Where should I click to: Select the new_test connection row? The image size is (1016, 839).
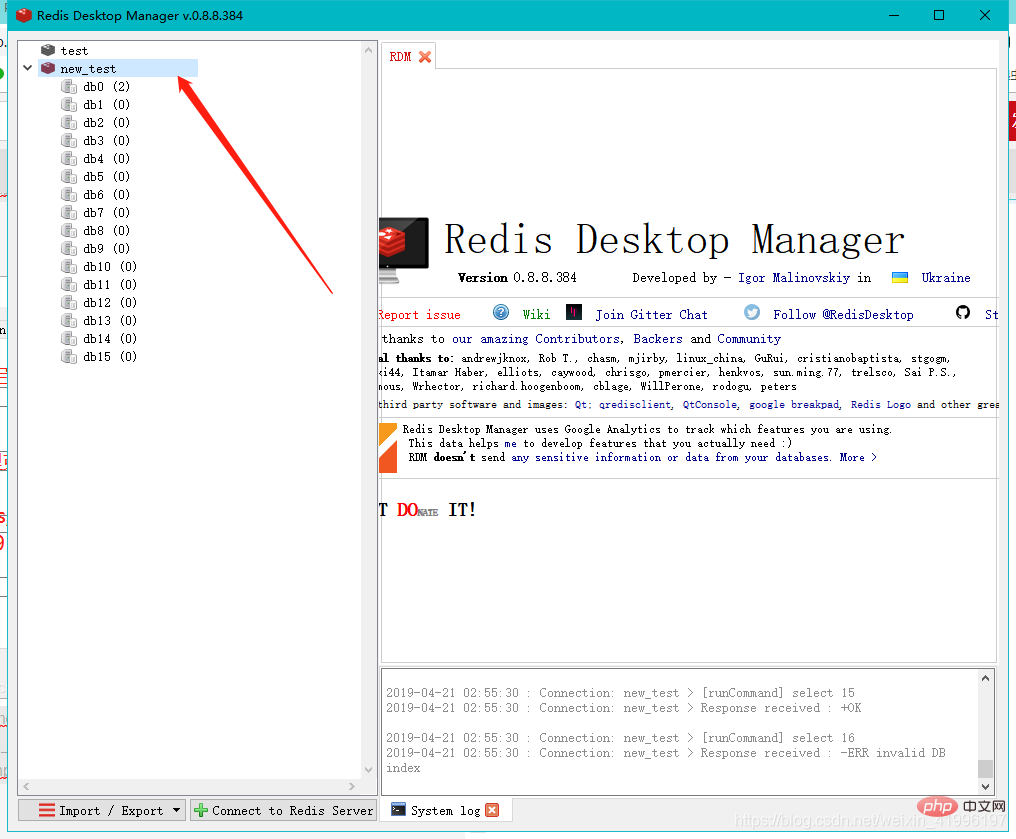[118, 68]
